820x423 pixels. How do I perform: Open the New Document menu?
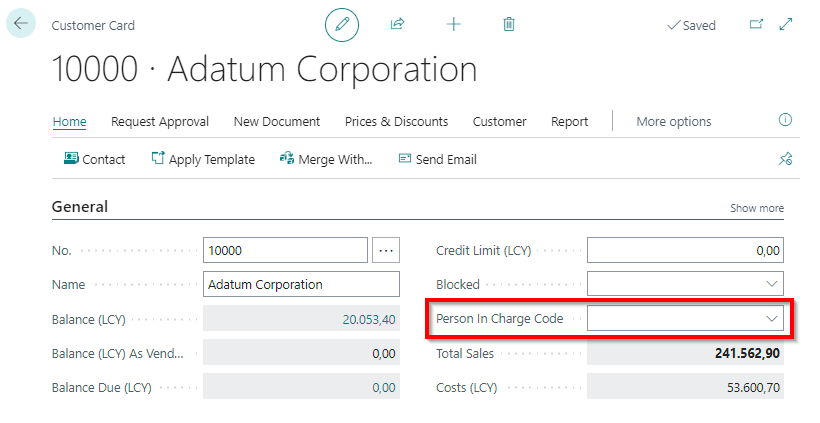(277, 122)
